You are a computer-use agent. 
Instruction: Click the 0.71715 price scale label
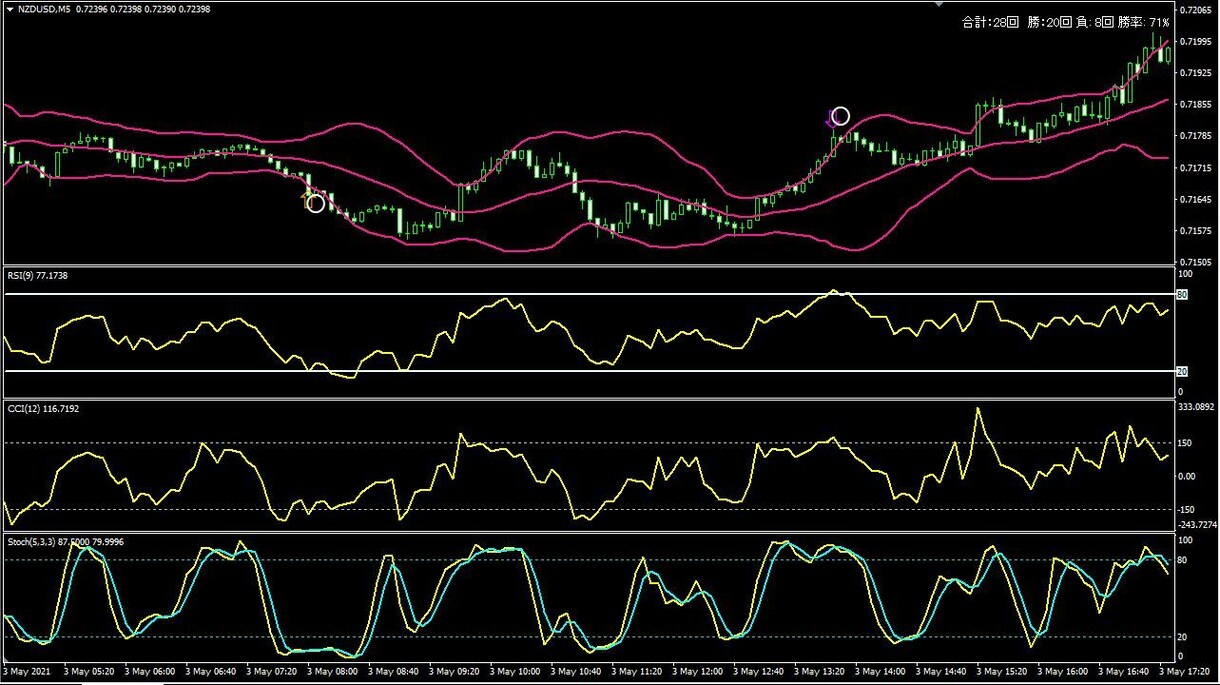tap(1196, 167)
